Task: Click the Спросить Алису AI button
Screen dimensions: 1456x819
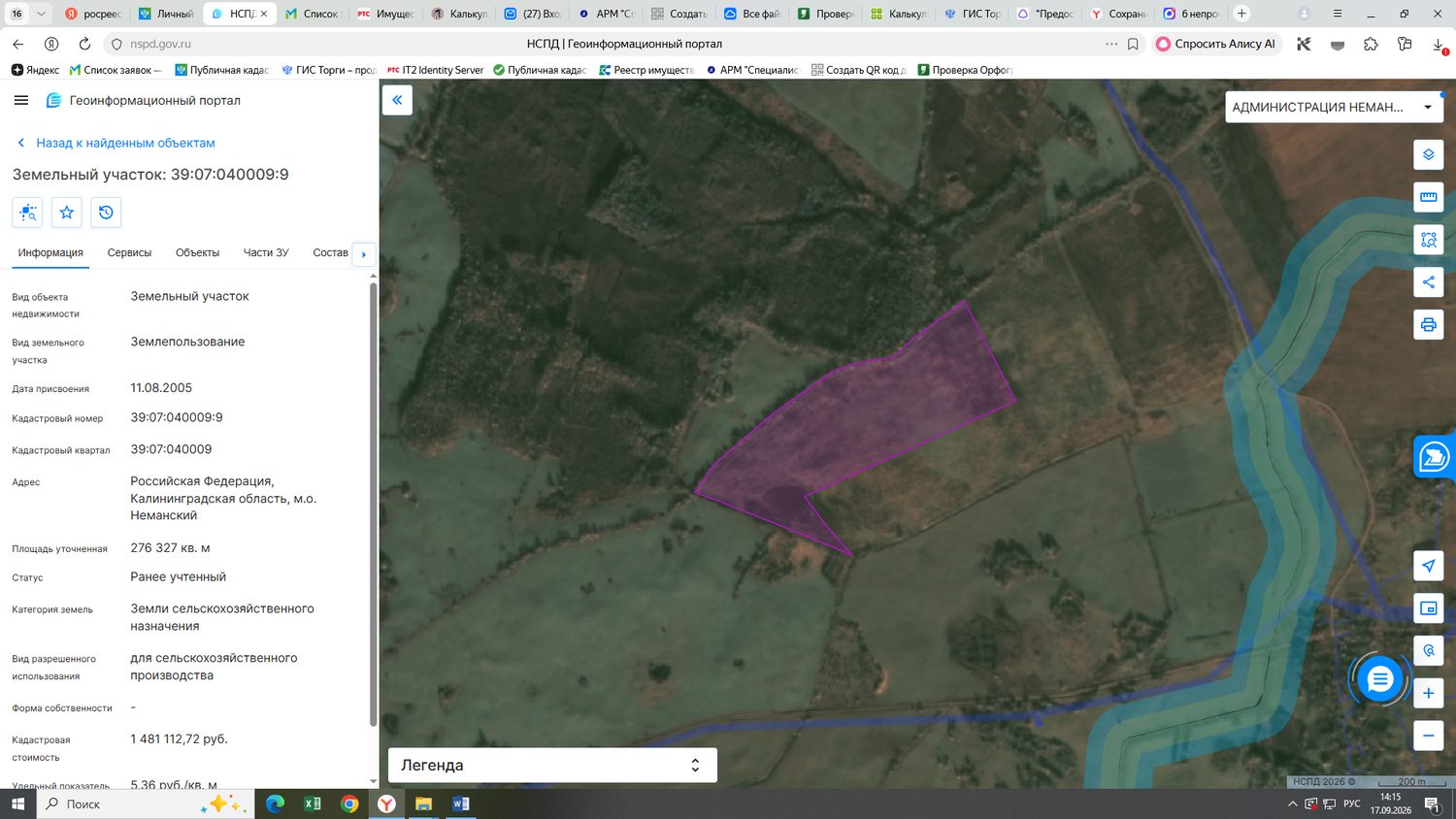Action: coord(1215,44)
